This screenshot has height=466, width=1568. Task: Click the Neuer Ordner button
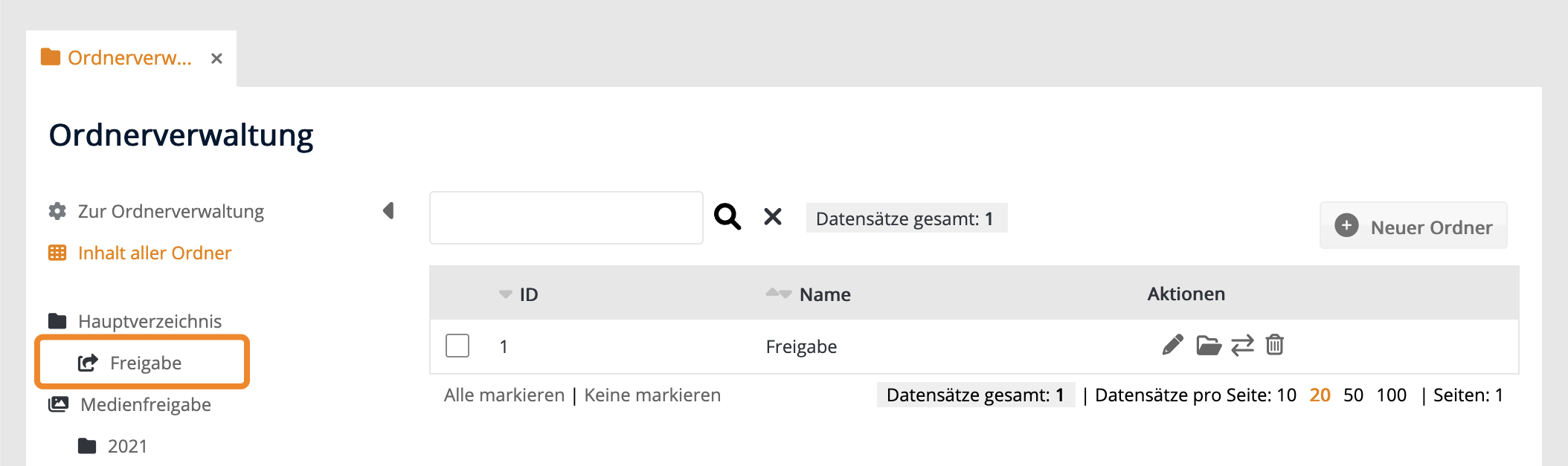click(x=1413, y=226)
